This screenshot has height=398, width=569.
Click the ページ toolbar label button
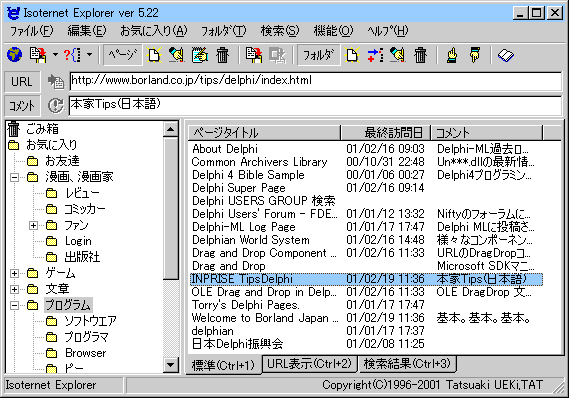123,55
